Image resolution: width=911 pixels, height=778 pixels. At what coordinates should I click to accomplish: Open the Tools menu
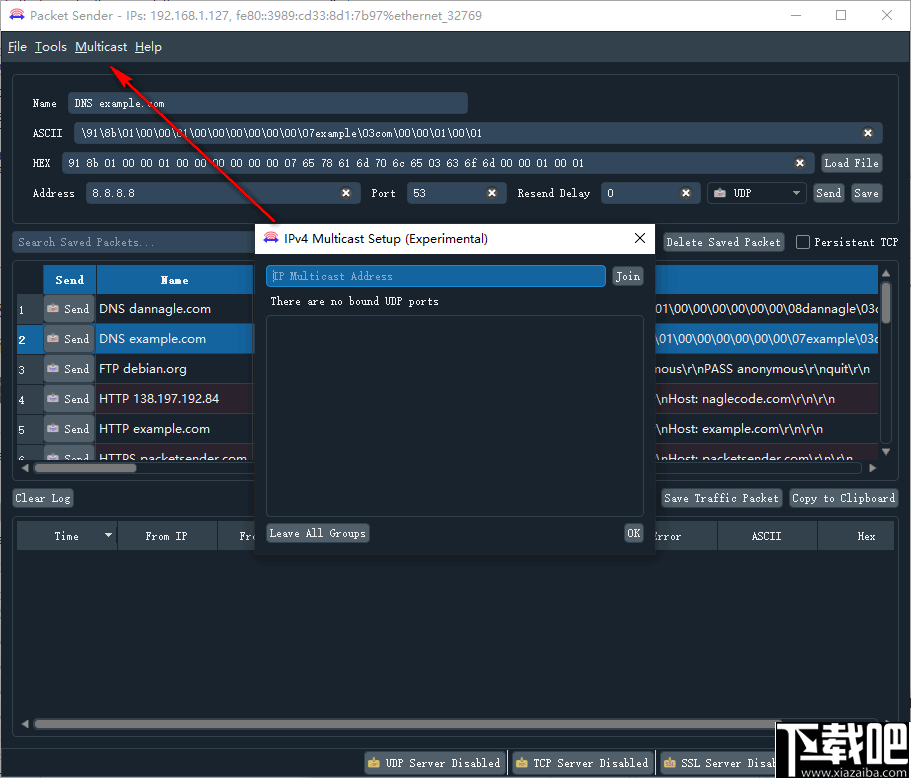50,46
